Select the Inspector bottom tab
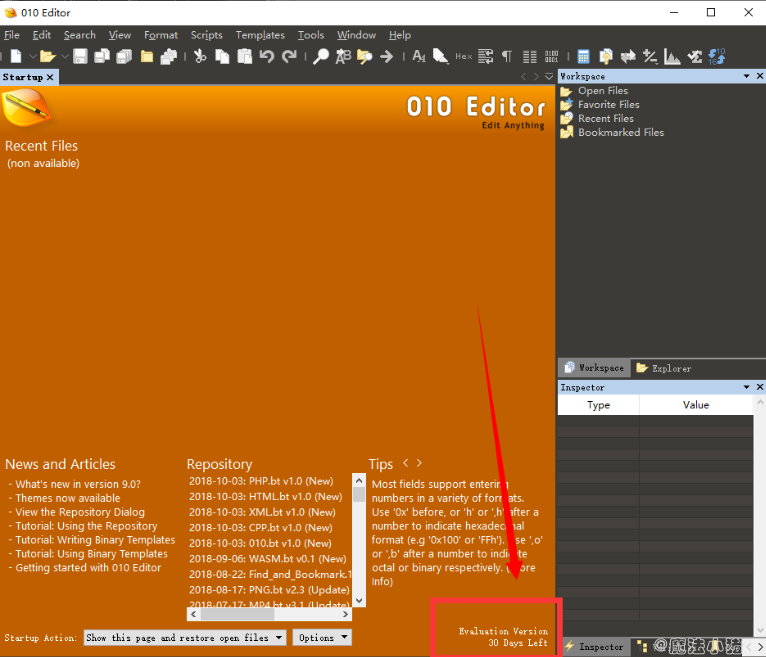Viewport: 766px width, 657px height. [x=594, y=647]
